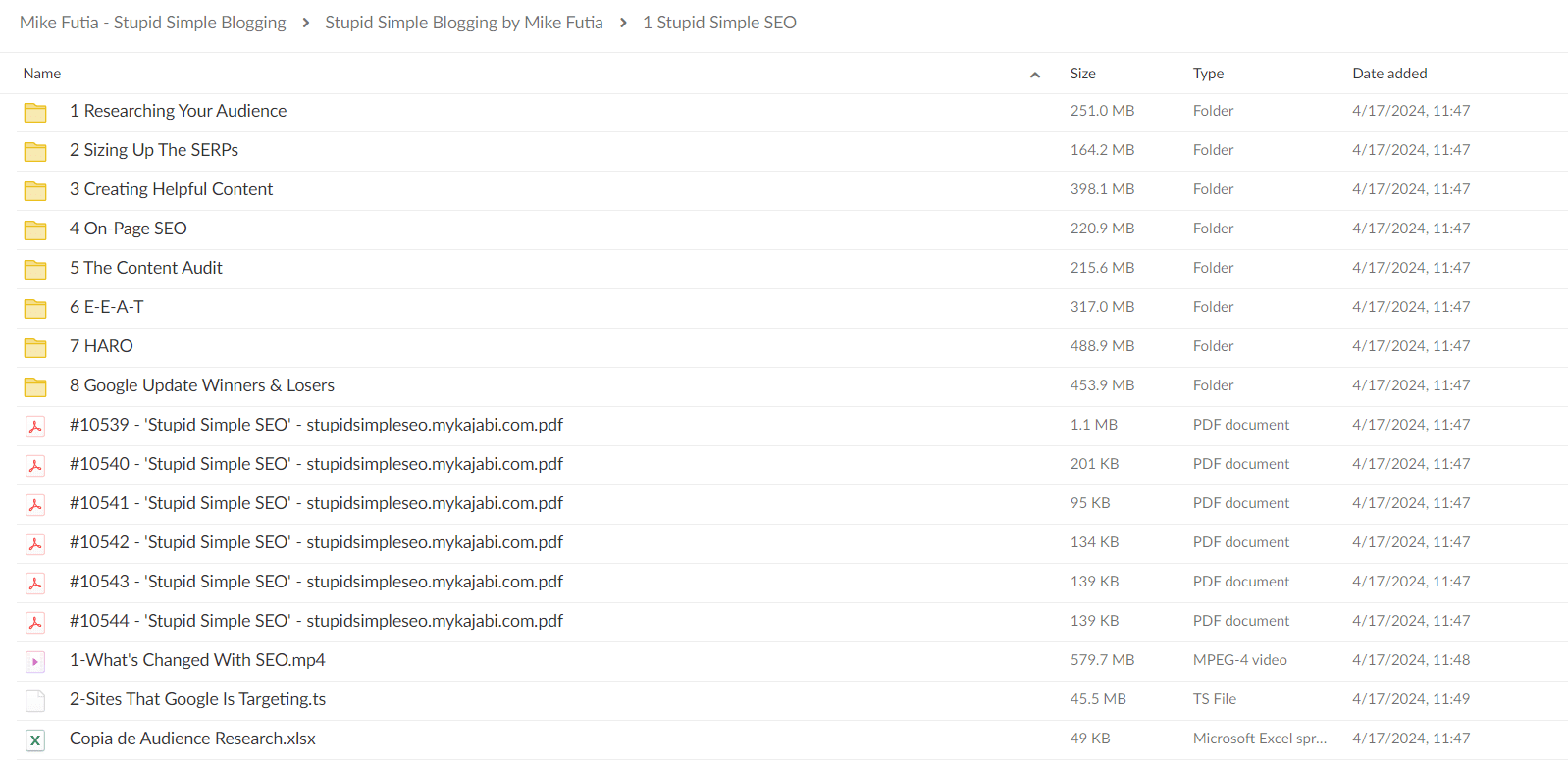Open folder 5 The Content Audit
1568x764 pixels.
click(146, 268)
